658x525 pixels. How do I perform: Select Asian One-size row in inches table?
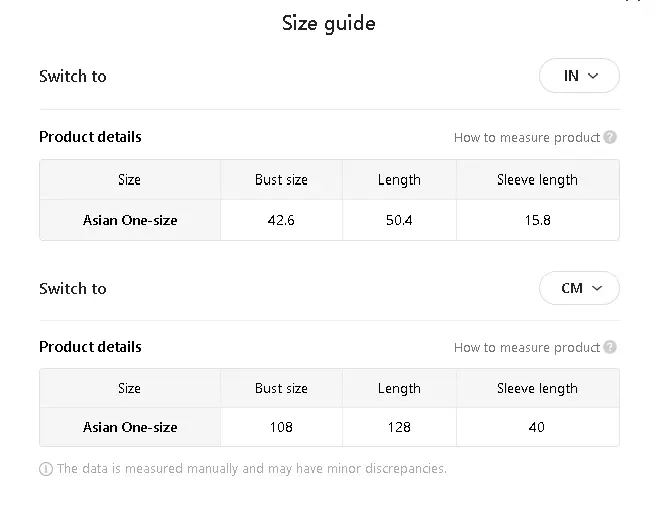tap(329, 220)
